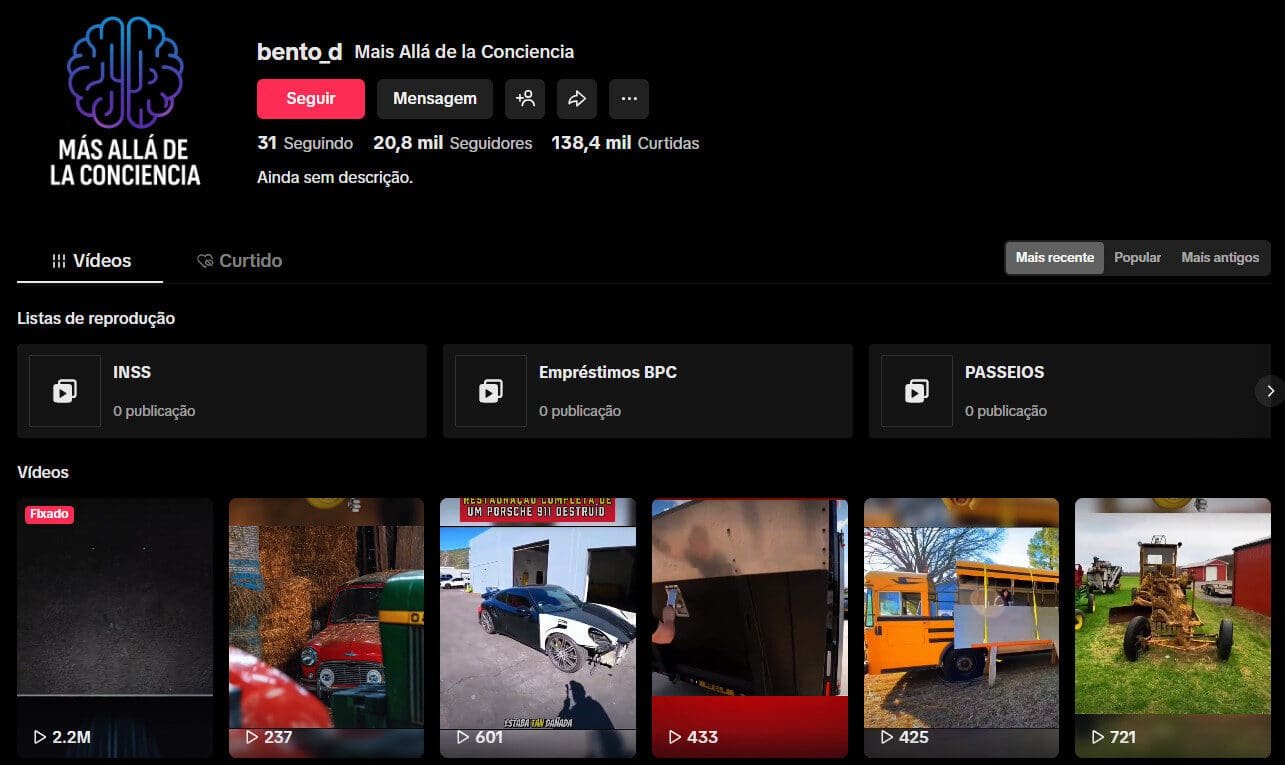The image size is (1285, 765).
Task: Click the playlist icon on Empréstimos BPC card
Action: point(490,391)
